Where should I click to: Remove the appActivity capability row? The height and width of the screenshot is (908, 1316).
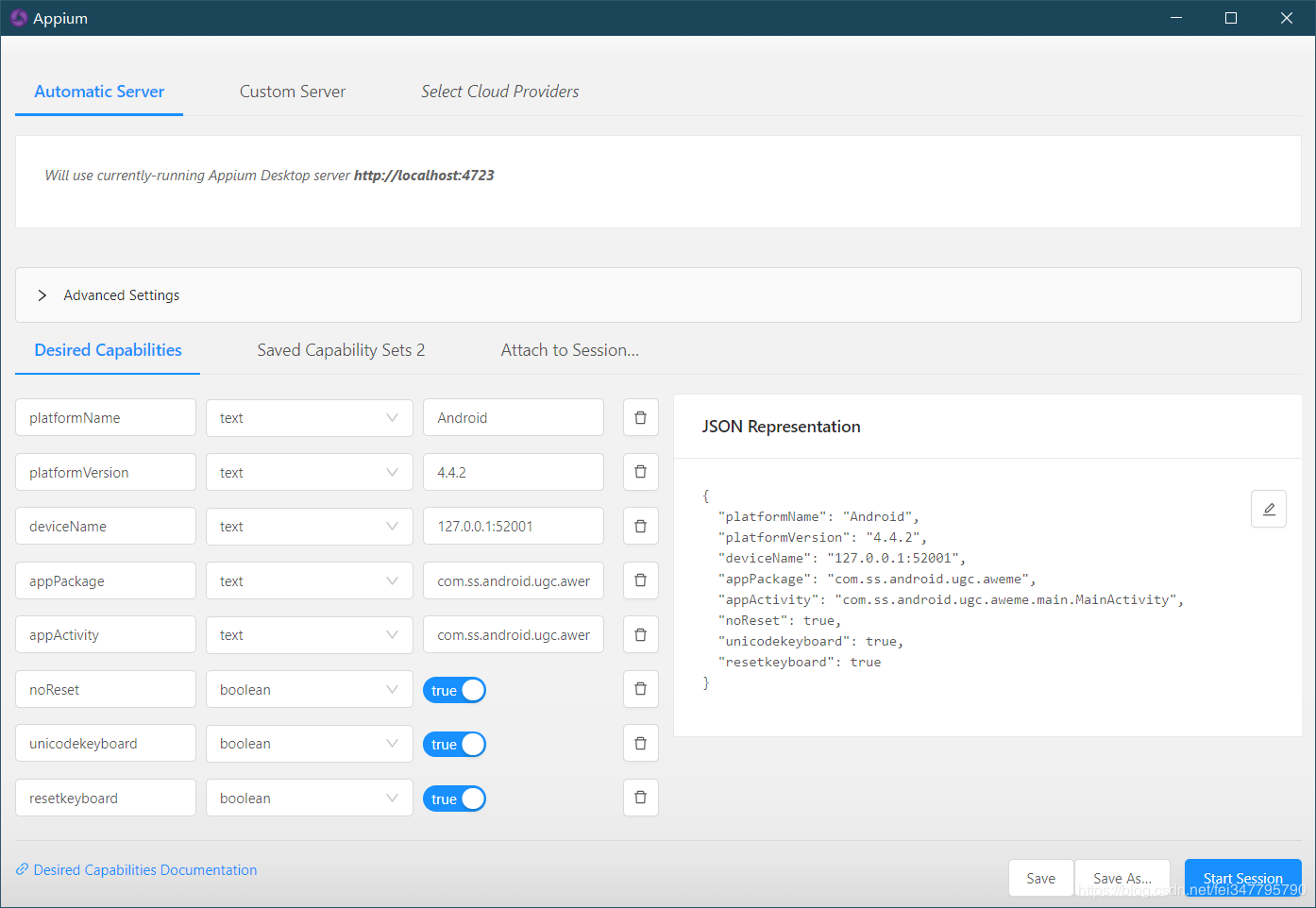[x=640, y=634]
